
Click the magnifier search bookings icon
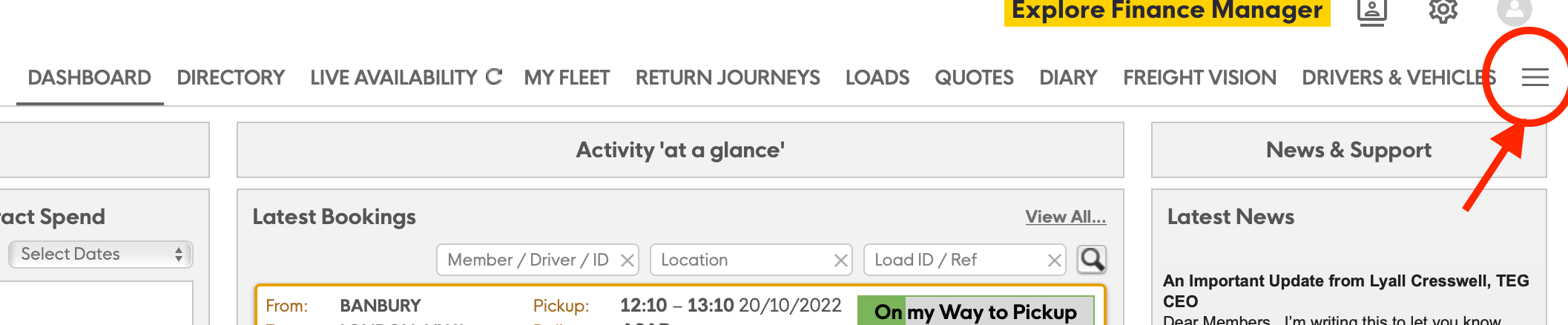point(1092,260)
